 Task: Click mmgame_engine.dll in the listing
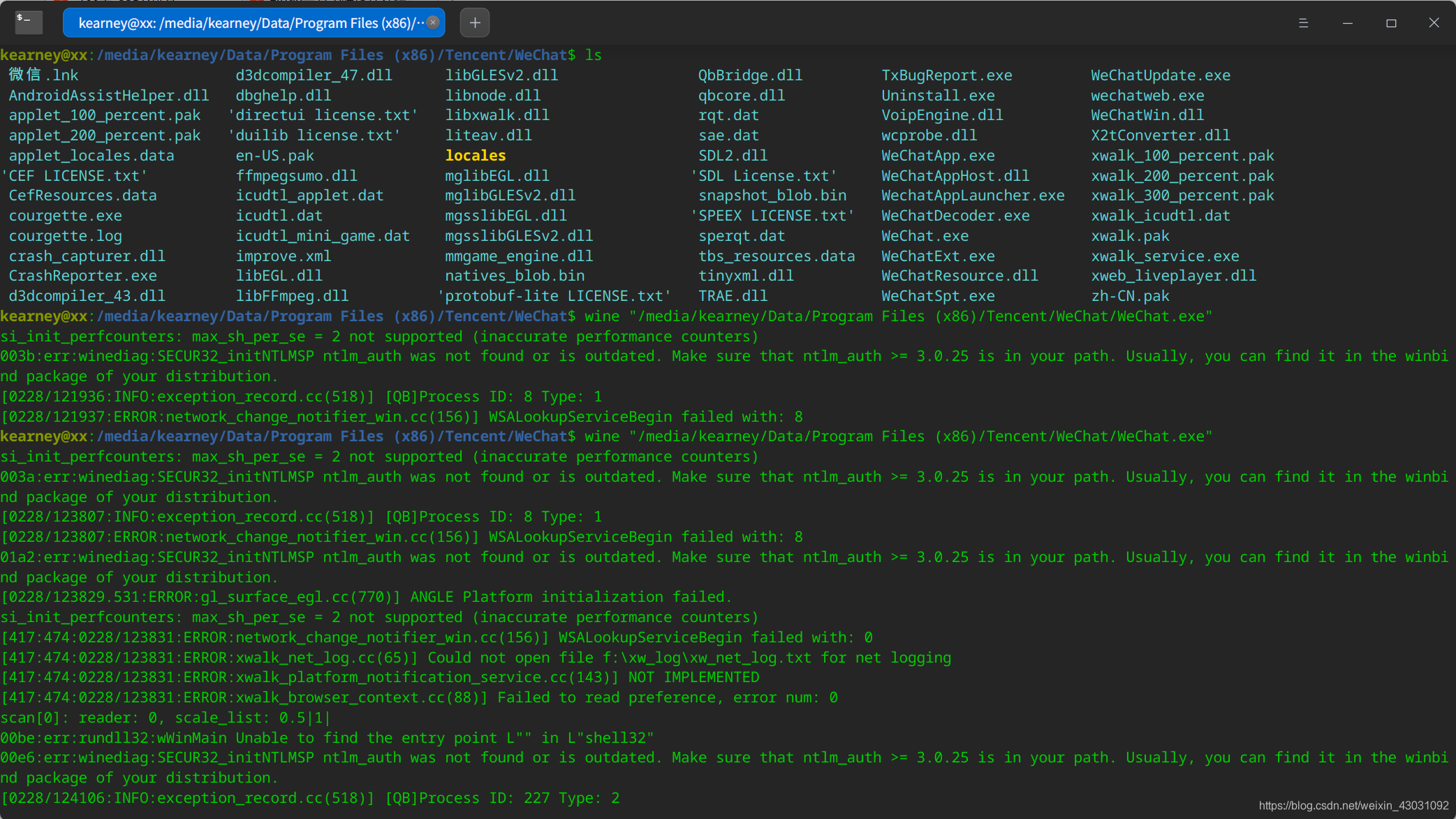click(x=519, y=256)
